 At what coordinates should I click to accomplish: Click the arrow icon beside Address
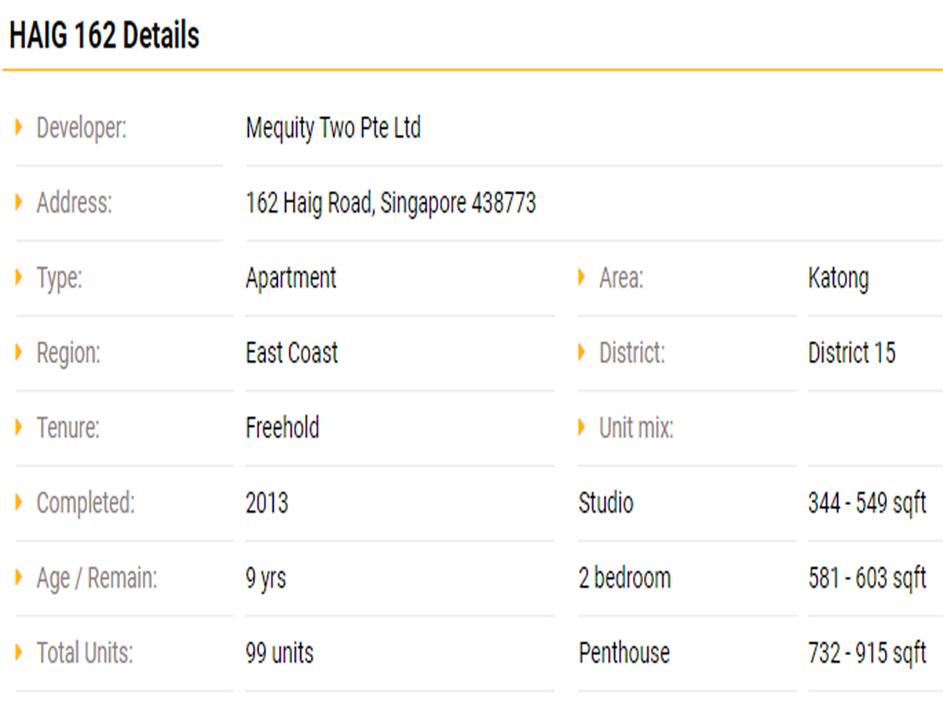coord(19,203)
